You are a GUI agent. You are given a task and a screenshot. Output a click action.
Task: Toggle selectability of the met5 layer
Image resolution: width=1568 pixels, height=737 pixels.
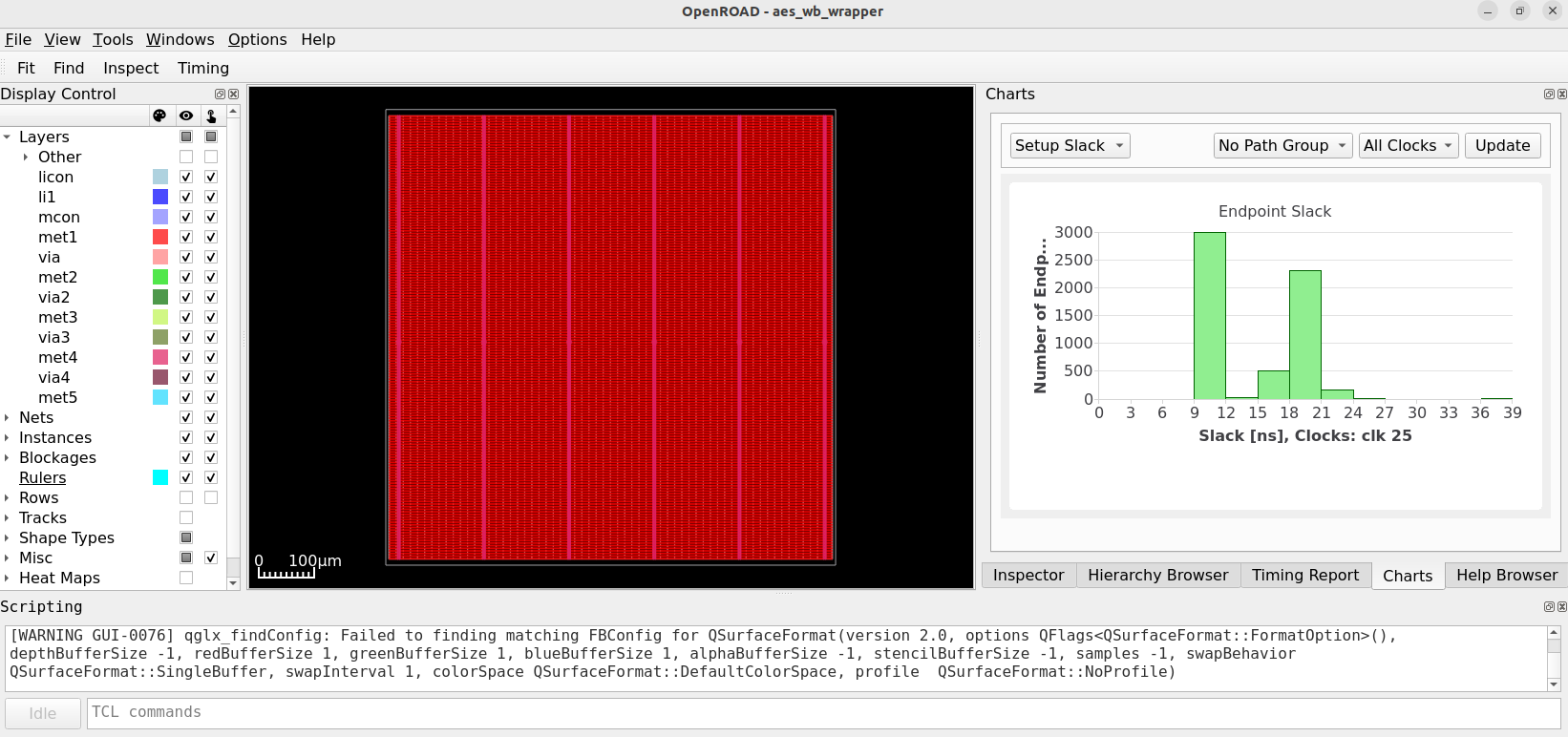tap(211, 397)
